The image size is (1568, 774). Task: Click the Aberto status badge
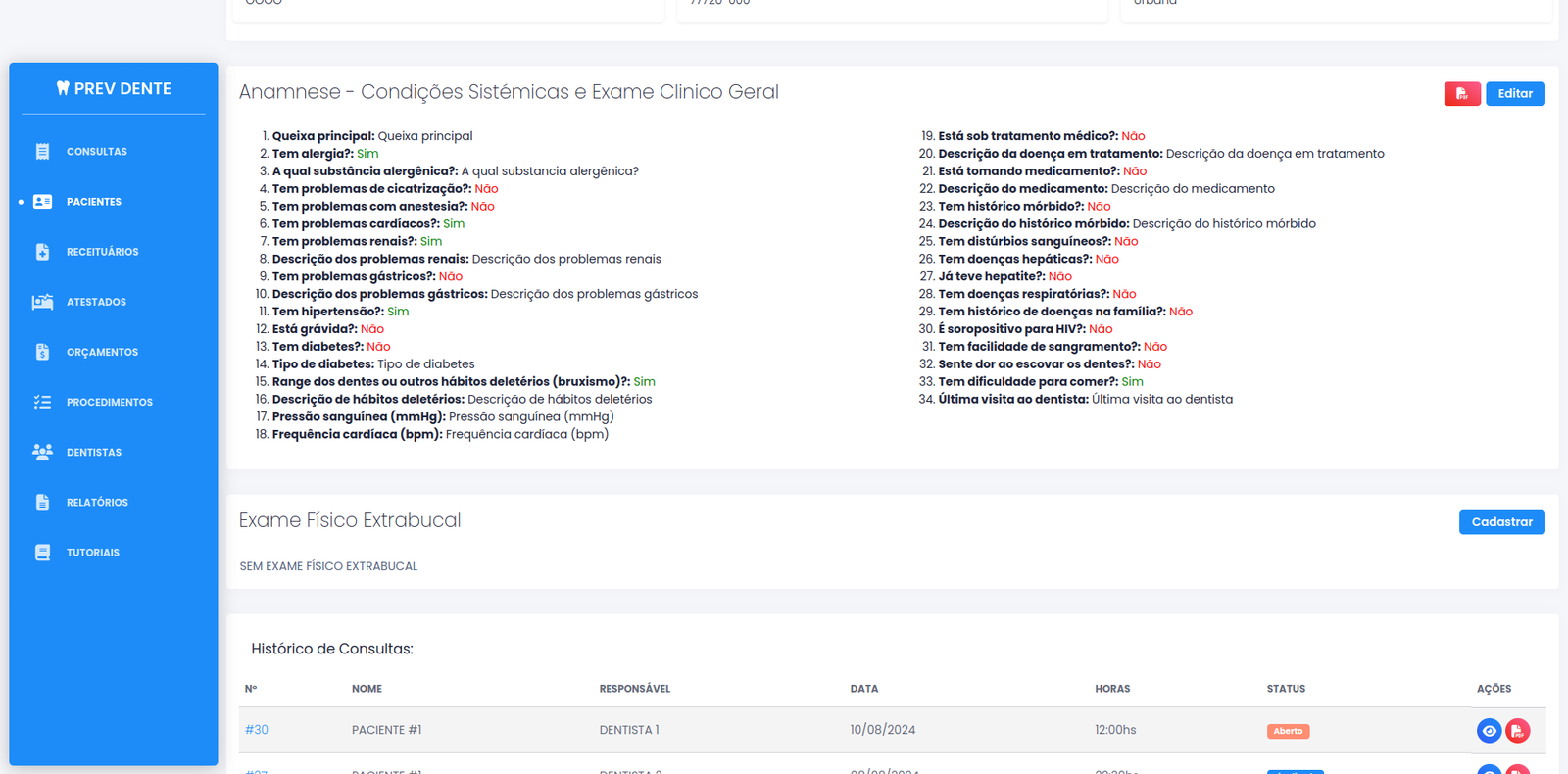1288,731
